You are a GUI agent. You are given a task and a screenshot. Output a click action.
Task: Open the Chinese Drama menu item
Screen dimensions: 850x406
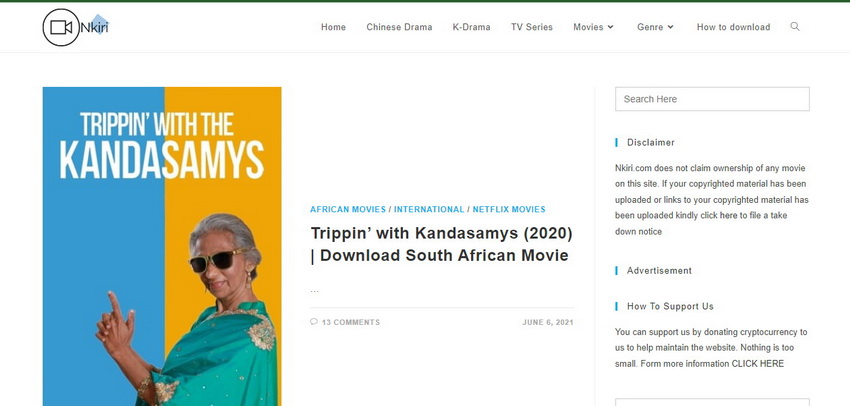click(x=399, y=27)
